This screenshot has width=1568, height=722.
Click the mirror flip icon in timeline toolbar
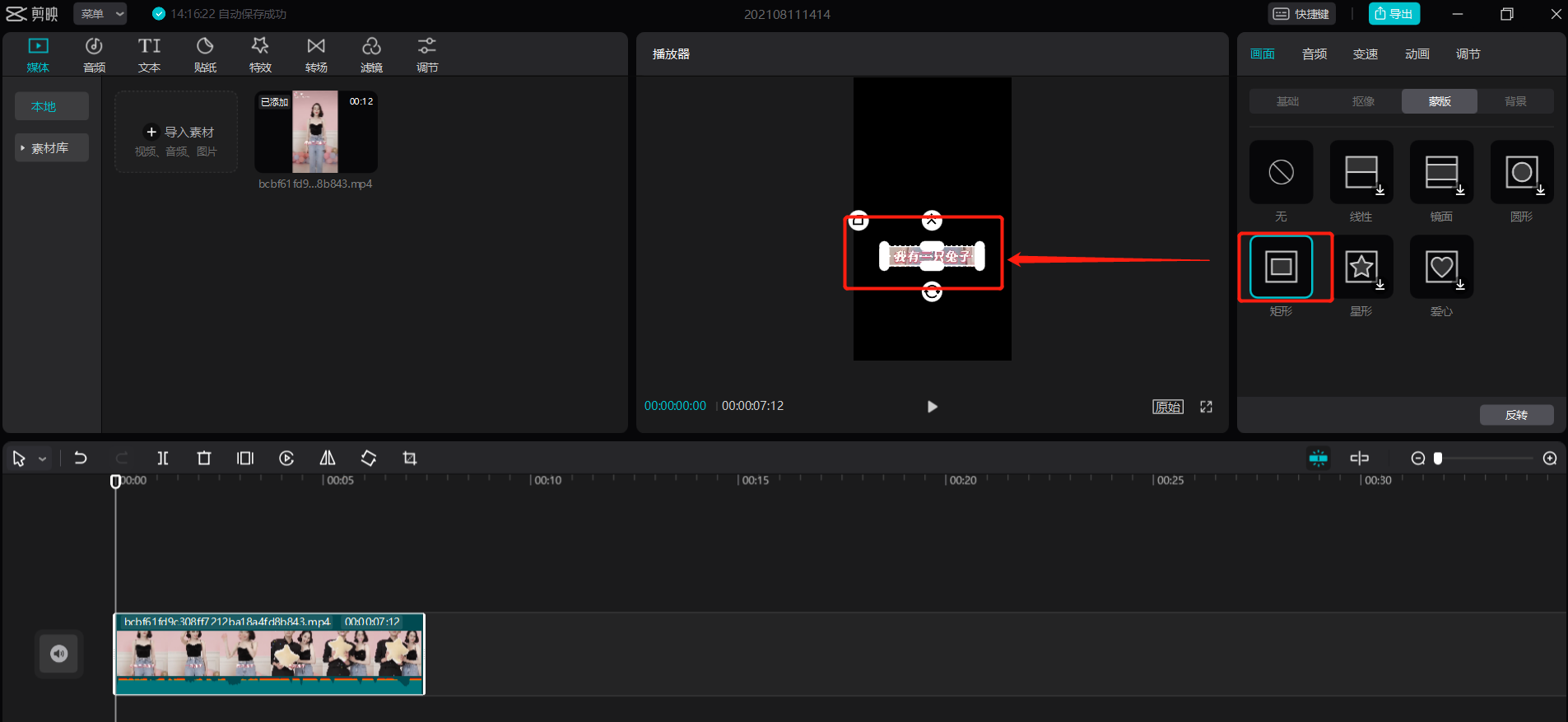click(x=328, y=459)
